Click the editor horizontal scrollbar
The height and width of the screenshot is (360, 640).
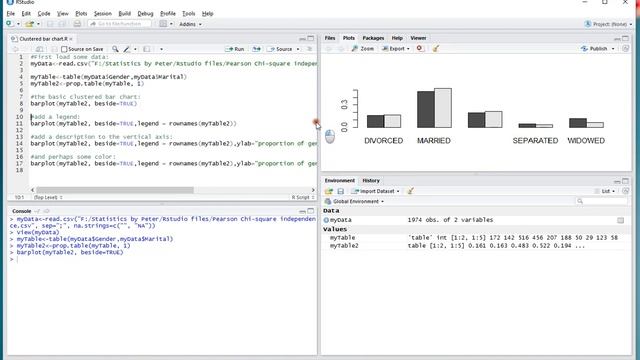click(115, 190)
